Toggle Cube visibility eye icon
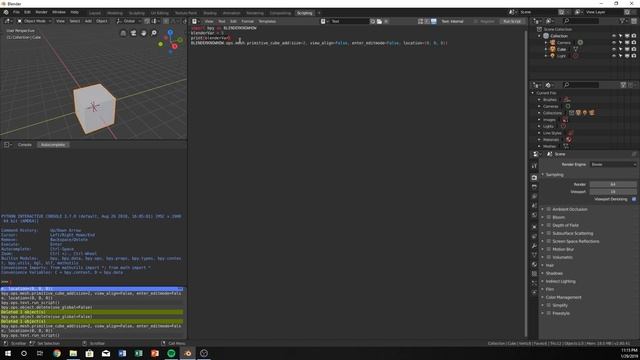 coord(614,49)
